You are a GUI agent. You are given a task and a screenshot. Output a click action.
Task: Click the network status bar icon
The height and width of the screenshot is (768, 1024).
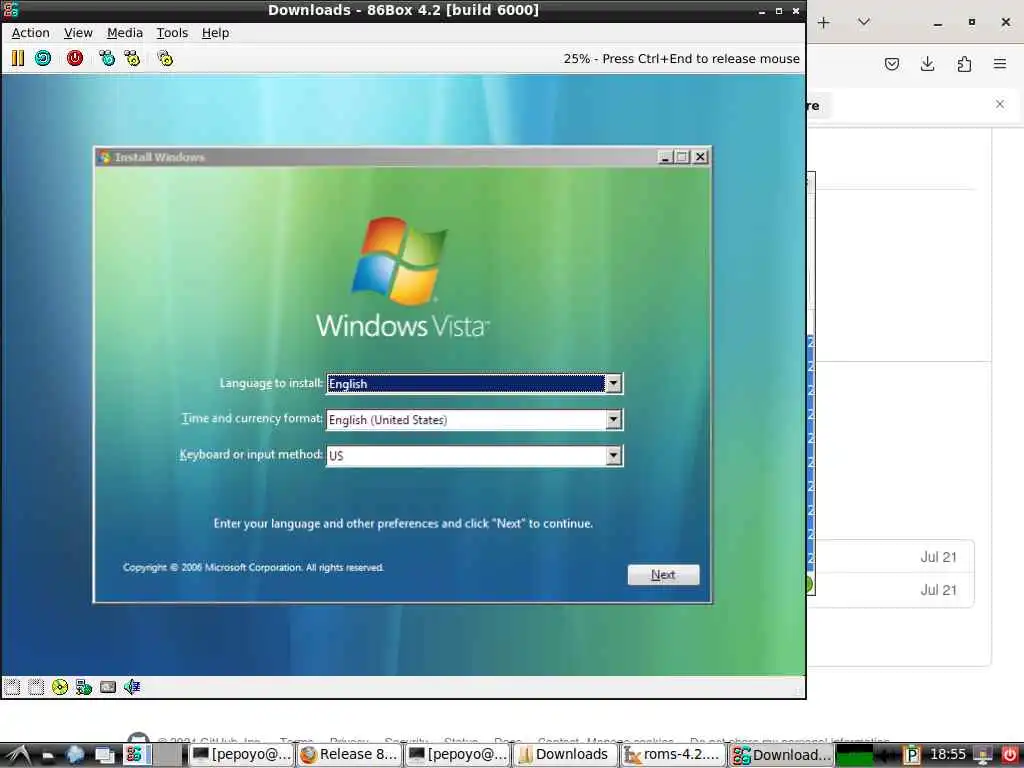click(x=84, y=686)
